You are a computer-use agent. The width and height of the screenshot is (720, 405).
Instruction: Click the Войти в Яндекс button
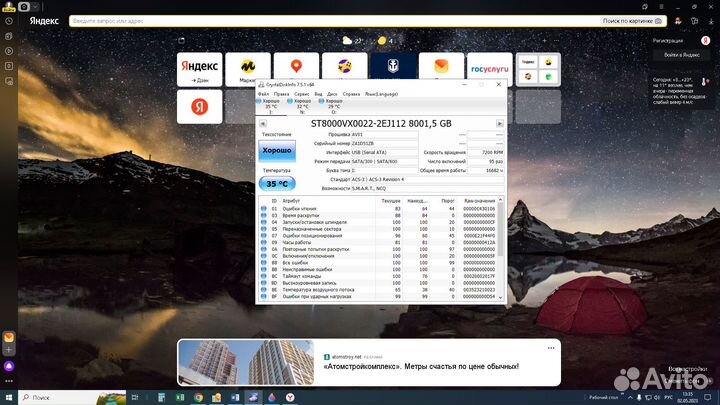[682, 55]
